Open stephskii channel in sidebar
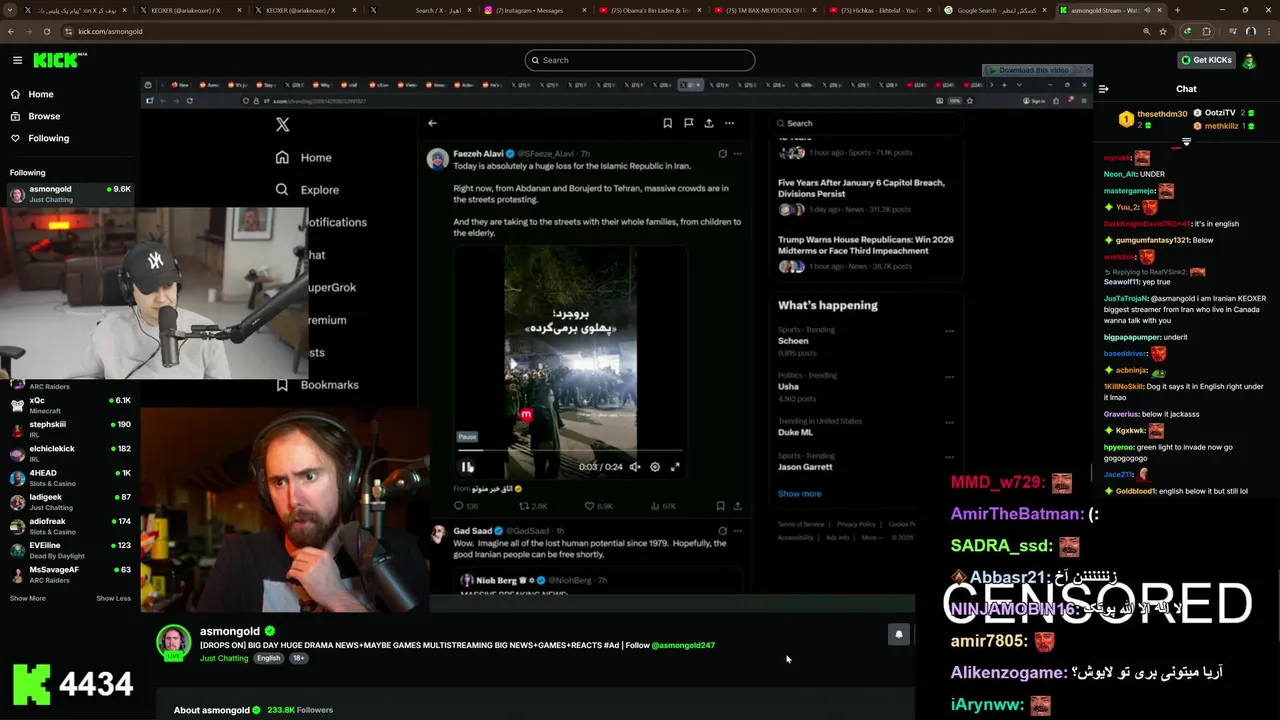This screenshot has height=720, width=1280. tap(70, 429)
